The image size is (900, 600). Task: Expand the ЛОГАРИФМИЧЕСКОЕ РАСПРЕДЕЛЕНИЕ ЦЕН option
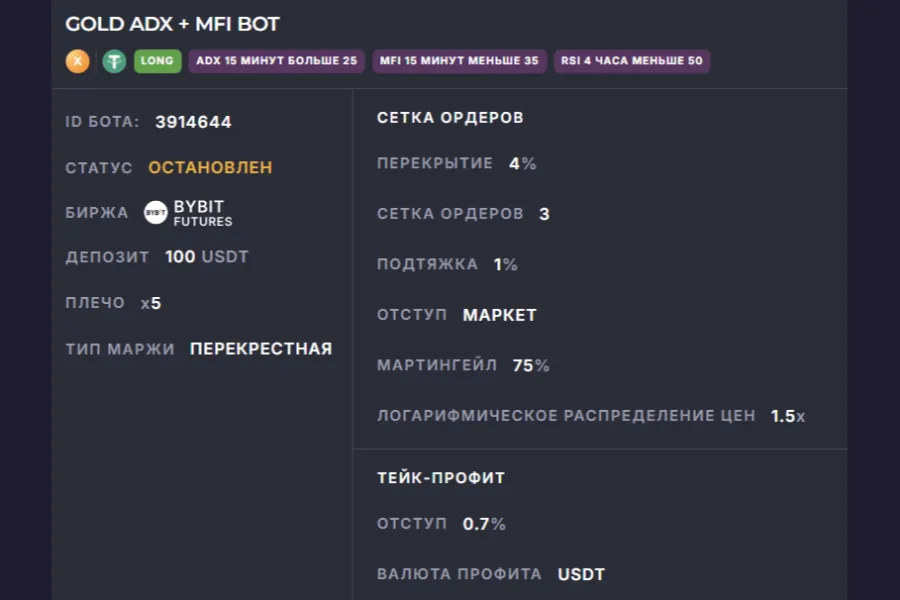592,416
